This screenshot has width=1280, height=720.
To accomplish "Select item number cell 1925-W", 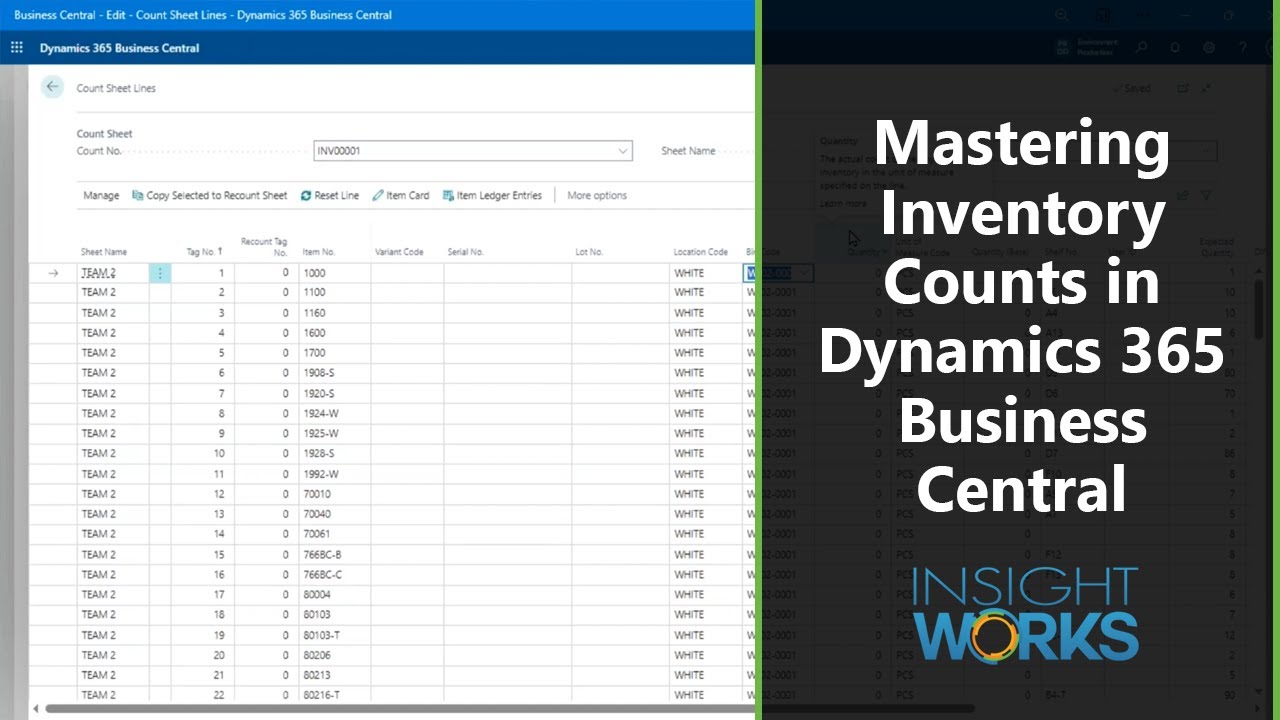I will 335,433.
